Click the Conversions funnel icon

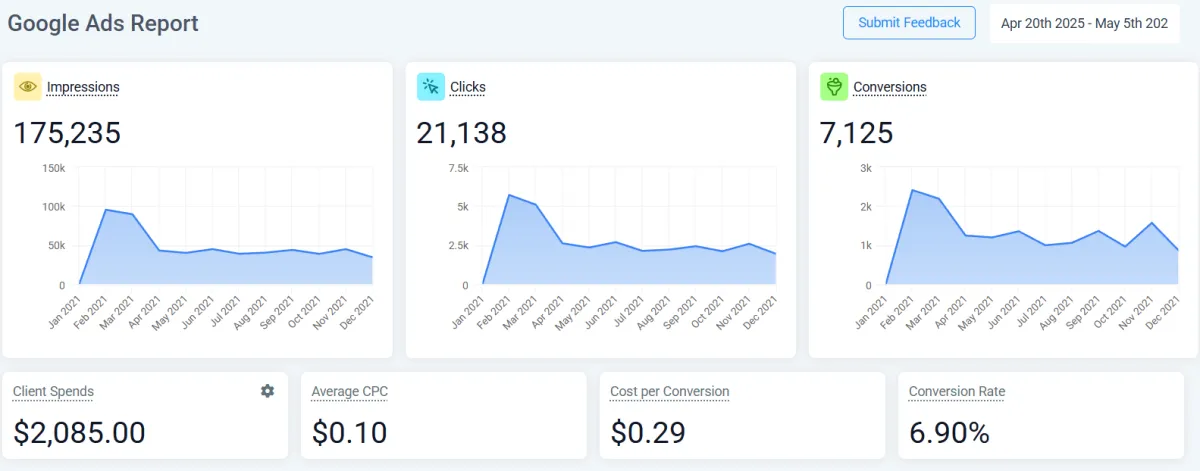[834, 87]
